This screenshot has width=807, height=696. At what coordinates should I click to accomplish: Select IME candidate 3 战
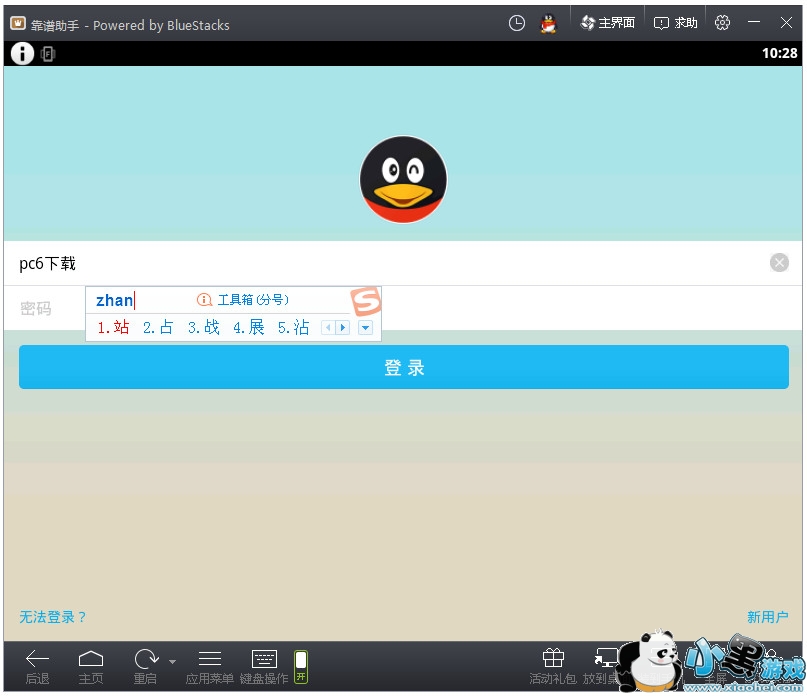click(x=204, y=327)
